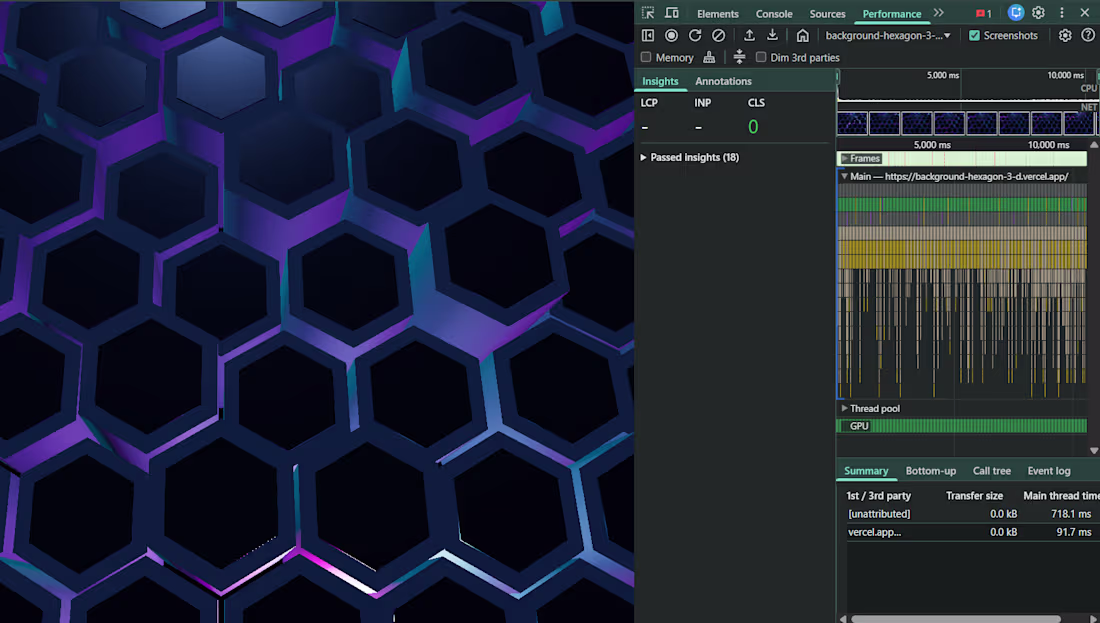Trigger garbage collection with broom icon
Image resolution: width=1100 pixels, height=623 pixels.
709,57
